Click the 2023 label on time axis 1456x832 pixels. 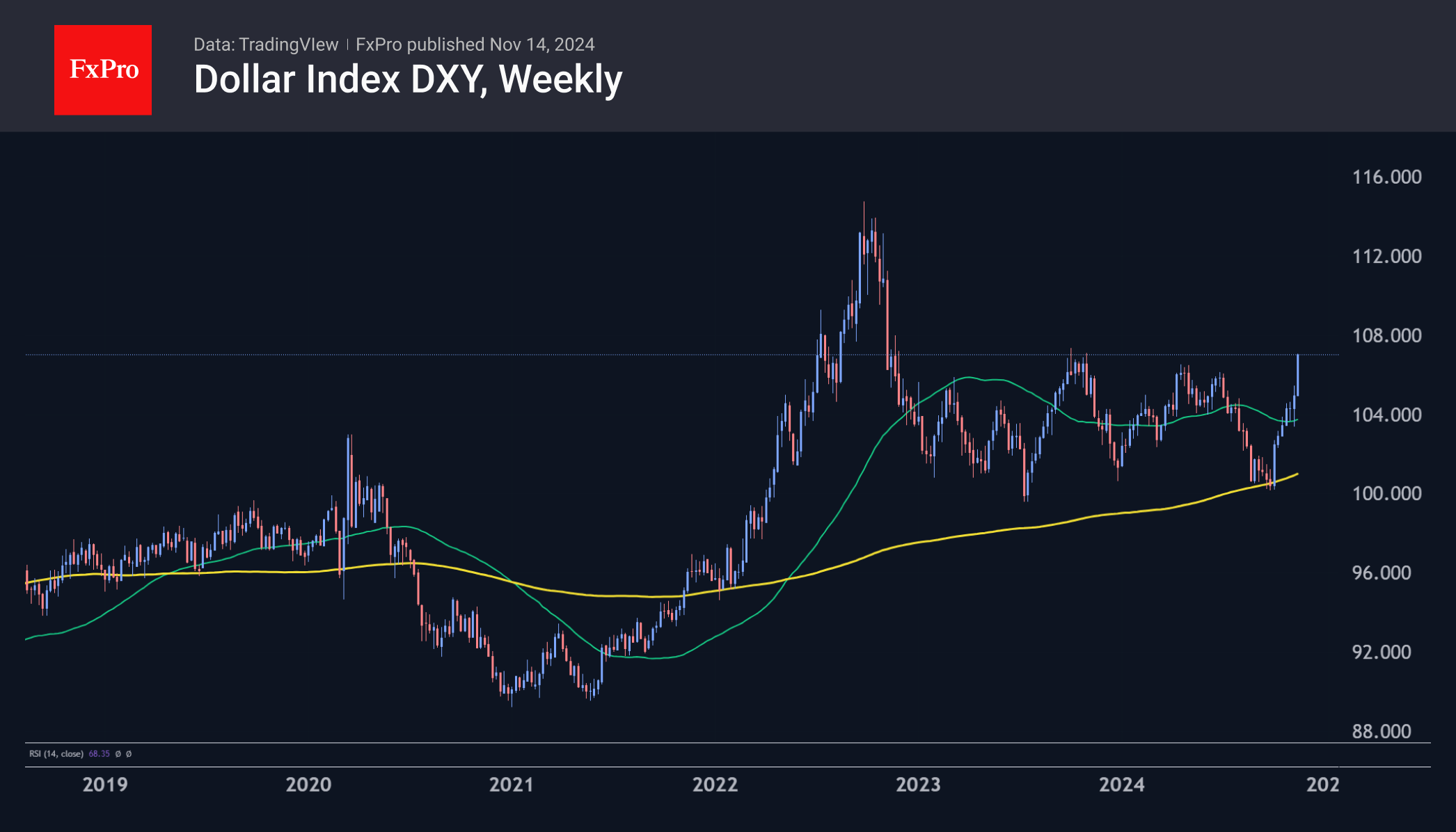[918, 785]
